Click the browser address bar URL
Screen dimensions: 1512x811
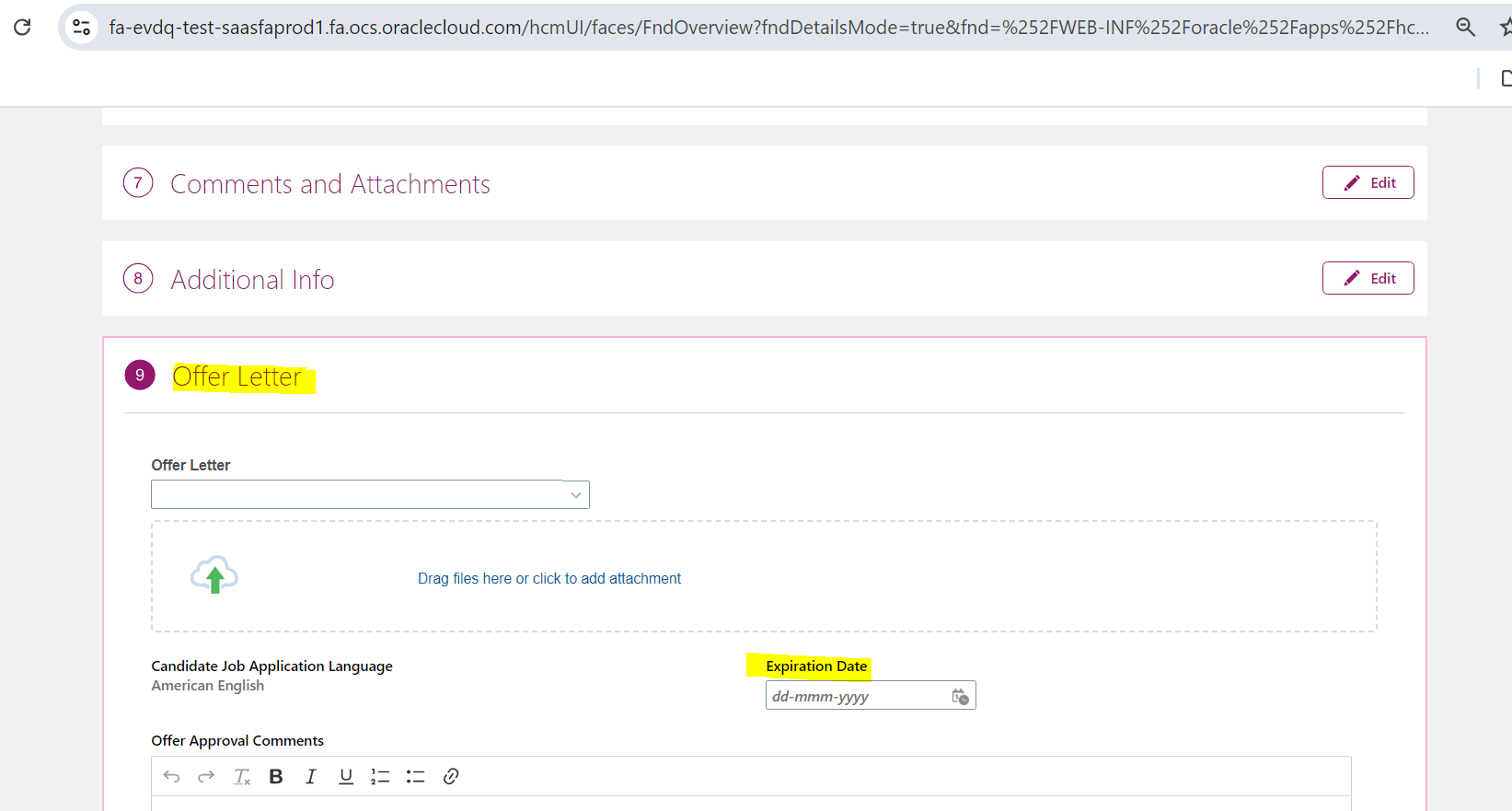click(768, 28)
